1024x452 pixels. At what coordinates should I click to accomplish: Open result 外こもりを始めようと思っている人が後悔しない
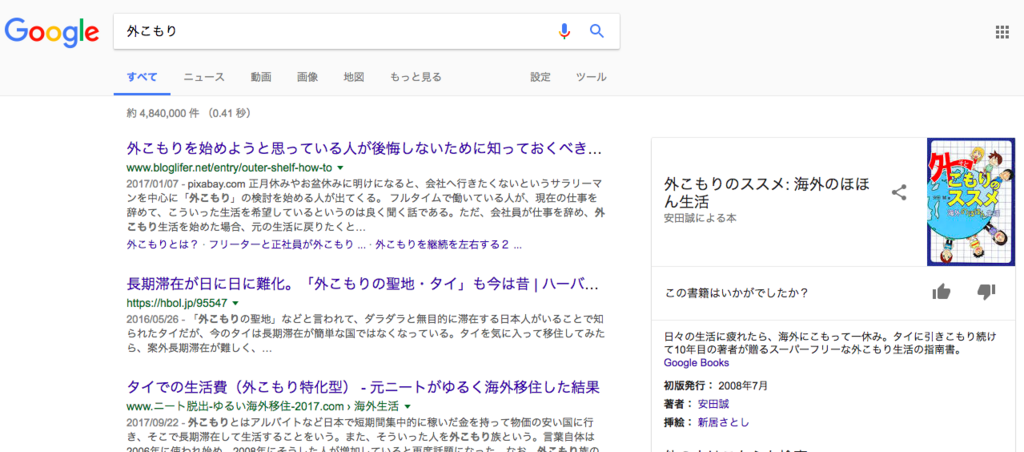pos(364,147)
